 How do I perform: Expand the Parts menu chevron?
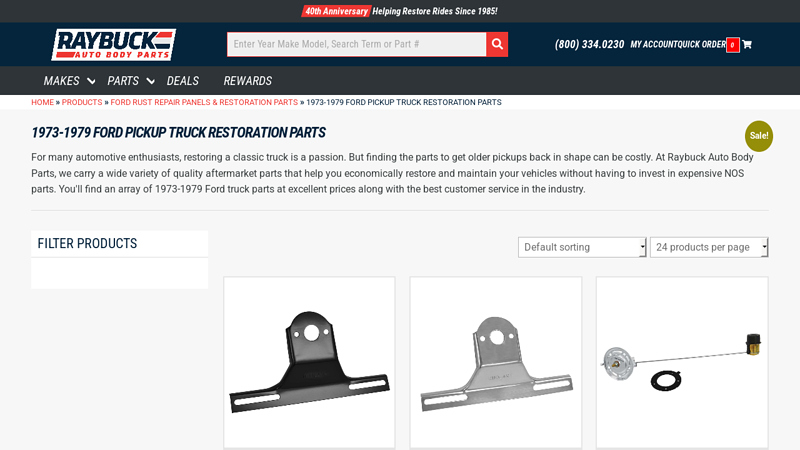click(x=151, y=81)
